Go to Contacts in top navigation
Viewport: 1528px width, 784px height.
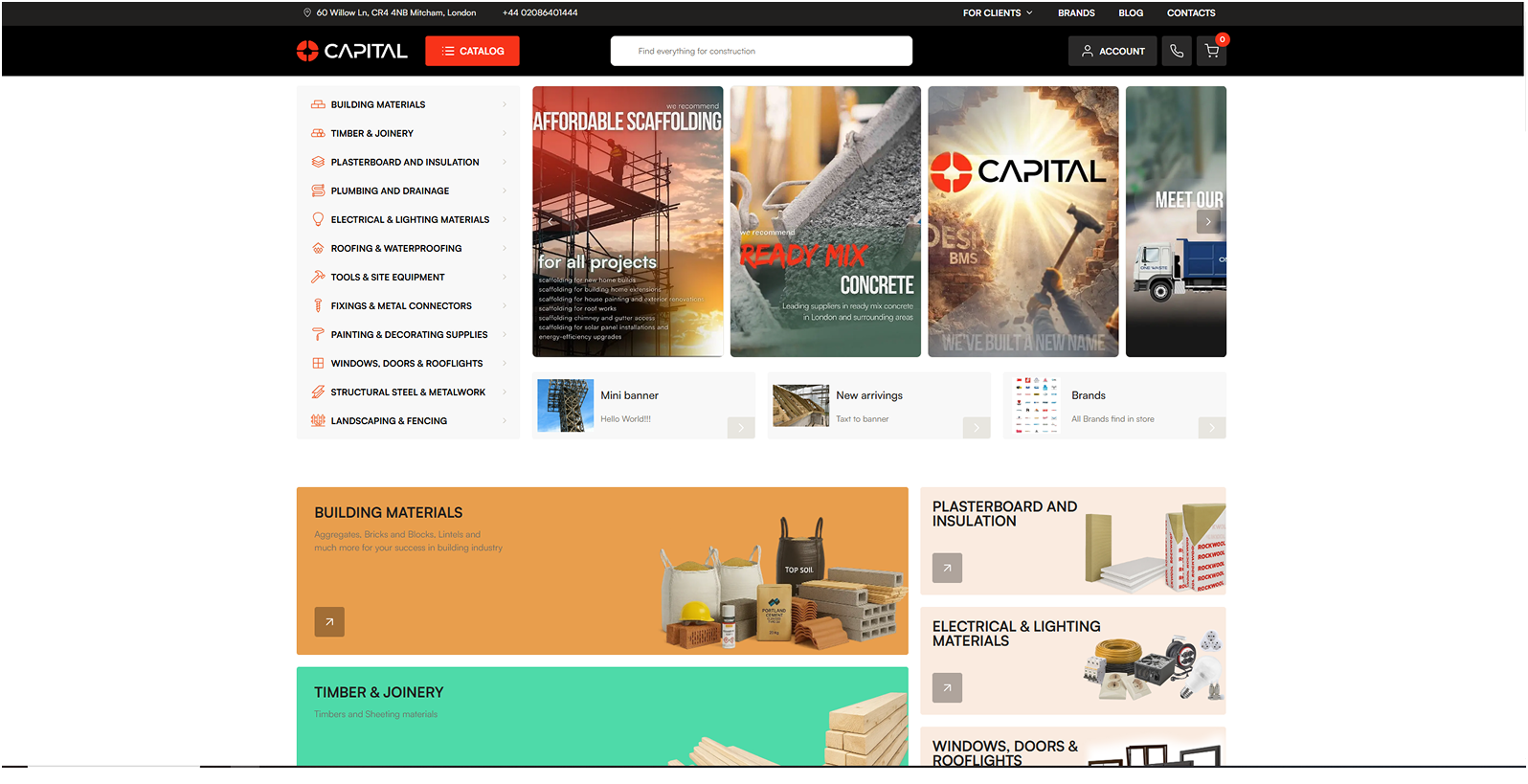point(1191,12)
